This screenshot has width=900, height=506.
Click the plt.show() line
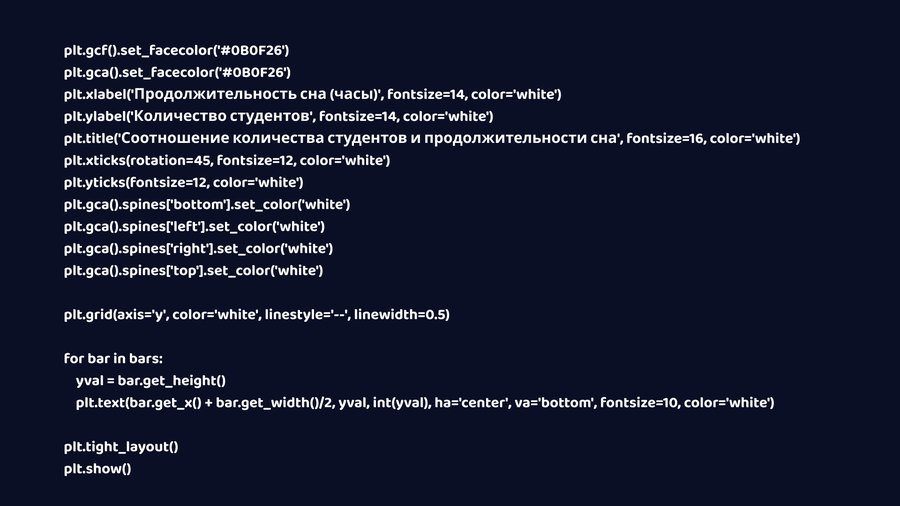(x=98, y=469)
